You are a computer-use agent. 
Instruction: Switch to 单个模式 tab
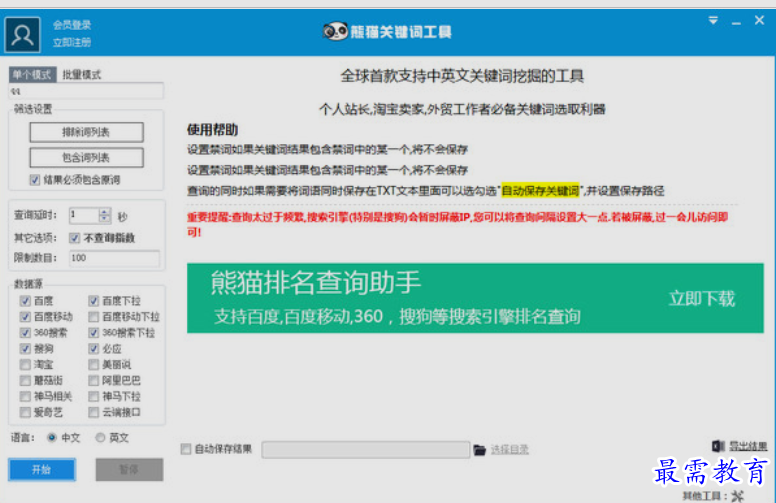coord(33,75)
